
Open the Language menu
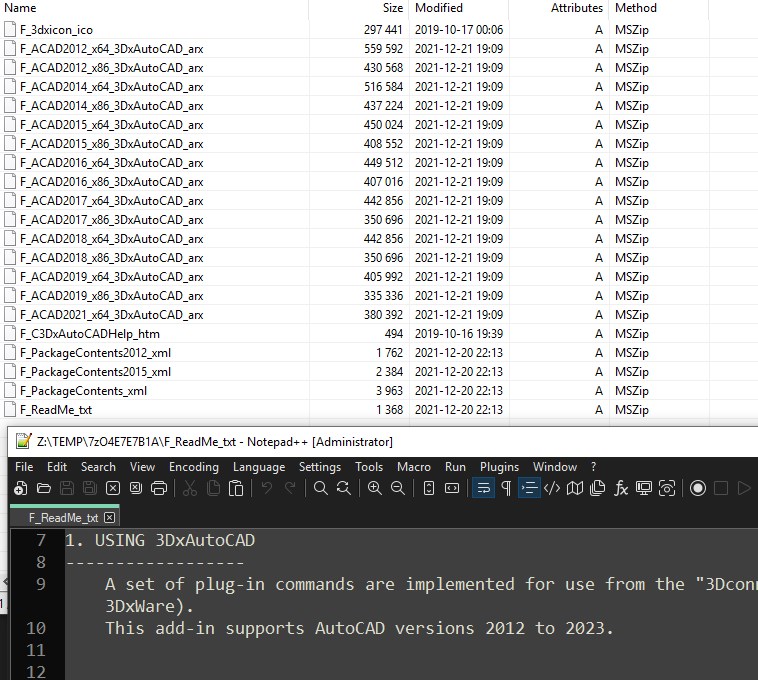click(x=259, y=467)
